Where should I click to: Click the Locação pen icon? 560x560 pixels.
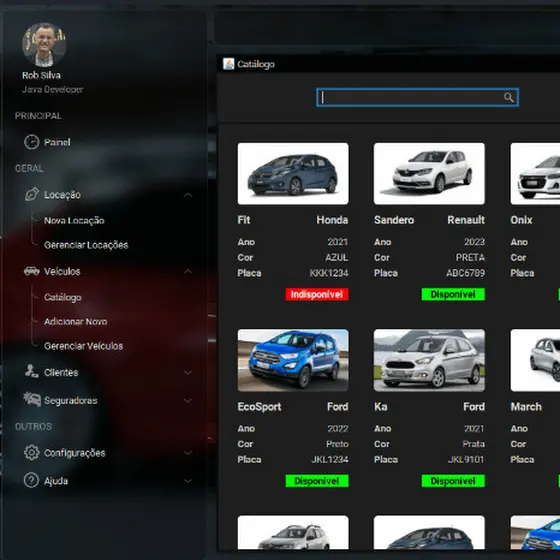click(31, 194)
